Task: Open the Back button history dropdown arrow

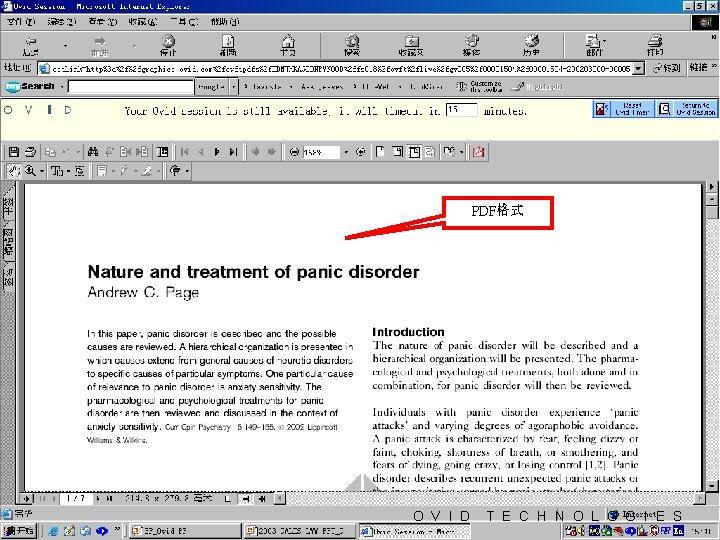Action: [65, 46]
